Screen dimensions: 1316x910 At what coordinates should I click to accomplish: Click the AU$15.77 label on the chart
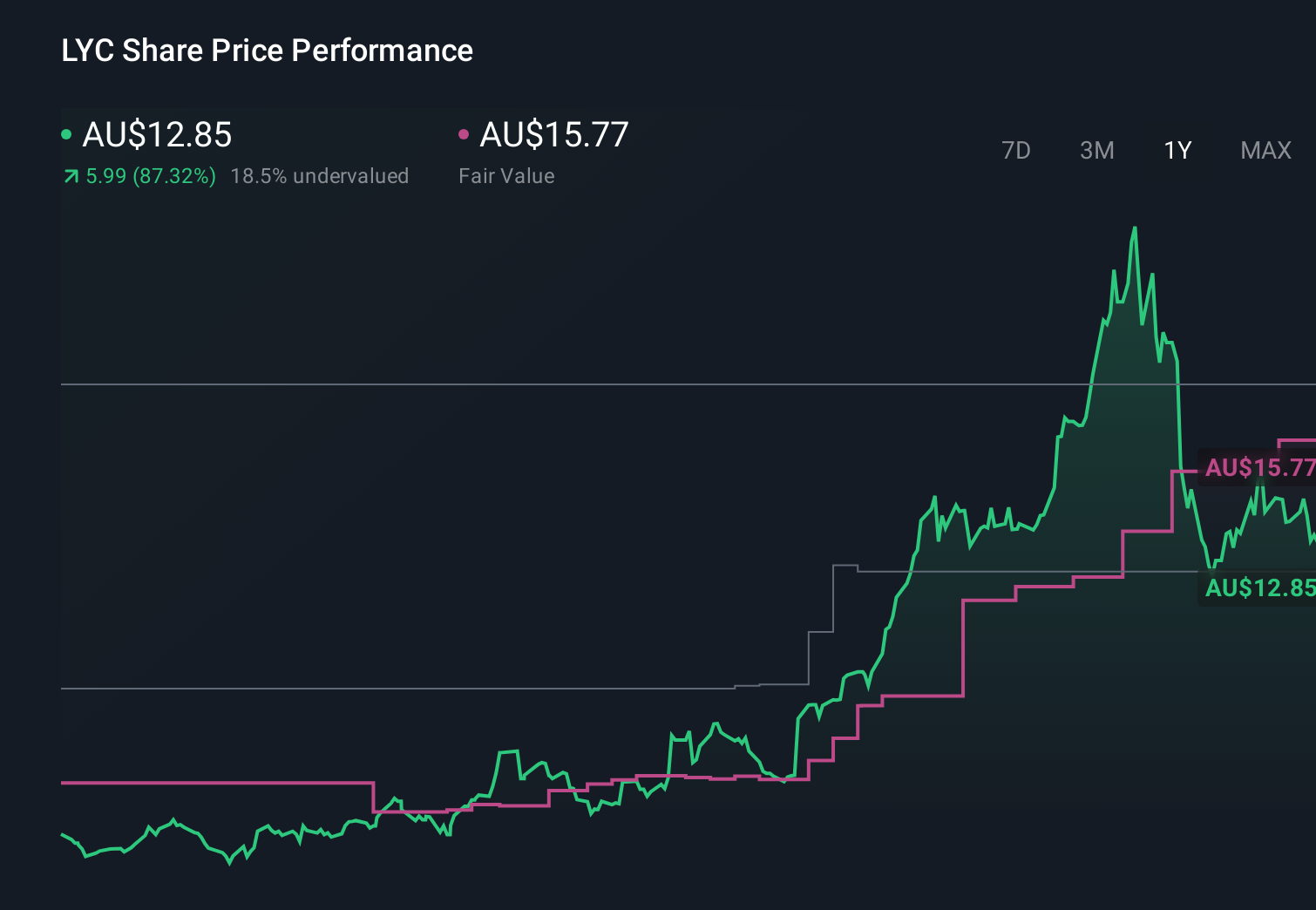(x=1258, y=469)
